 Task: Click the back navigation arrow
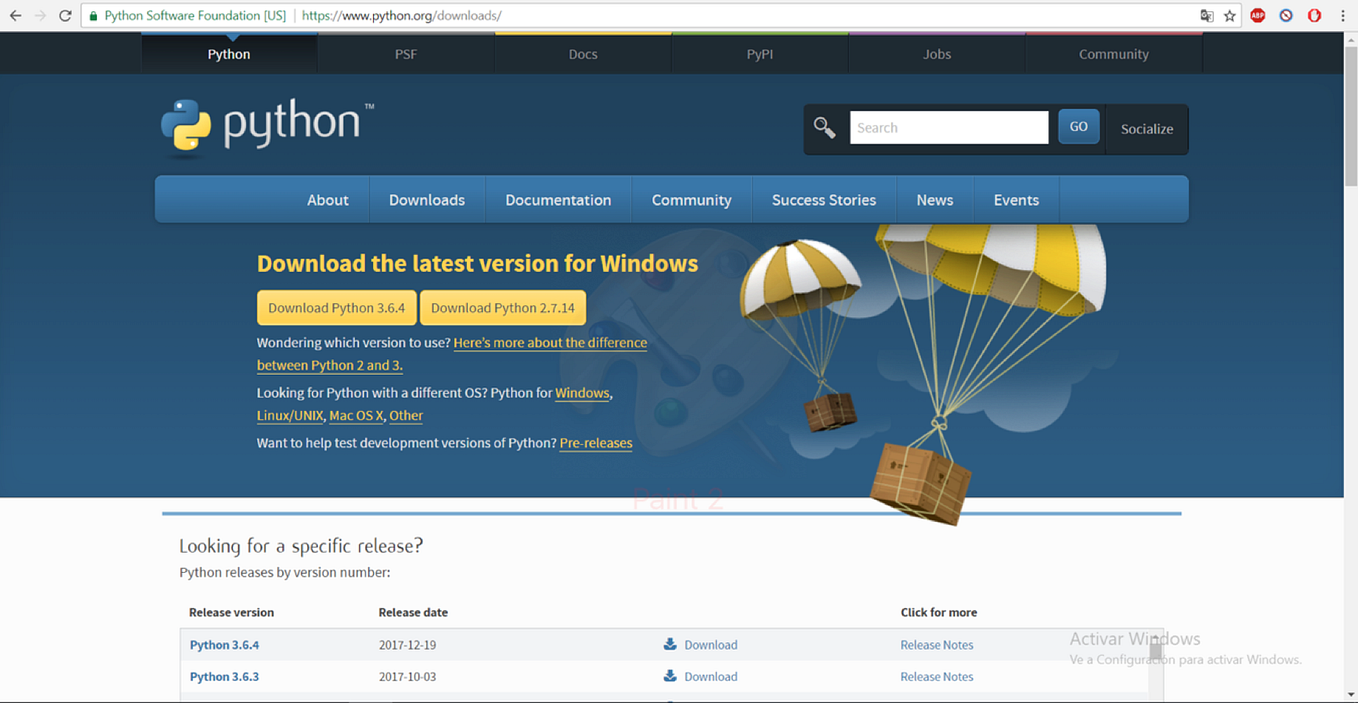point(17,15)
